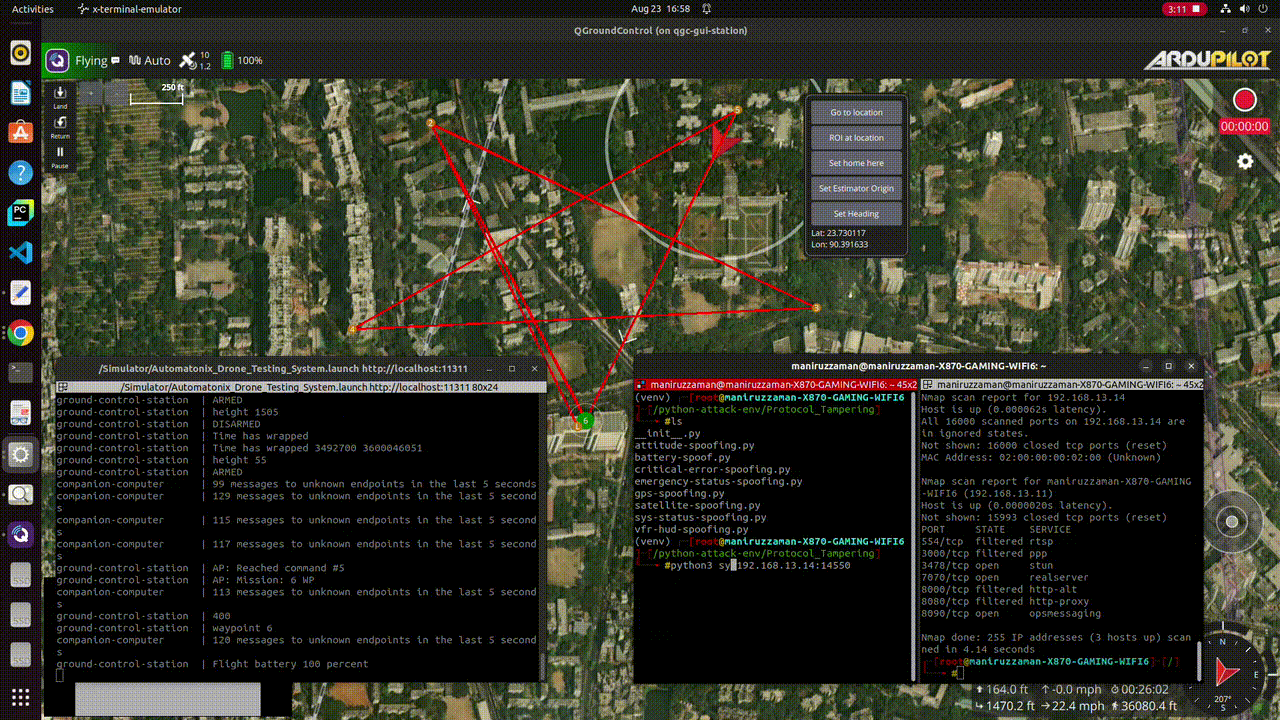1280x720 pixels.
Task: Open the QGroundControl application menu icon
Action: click(58, 60)
